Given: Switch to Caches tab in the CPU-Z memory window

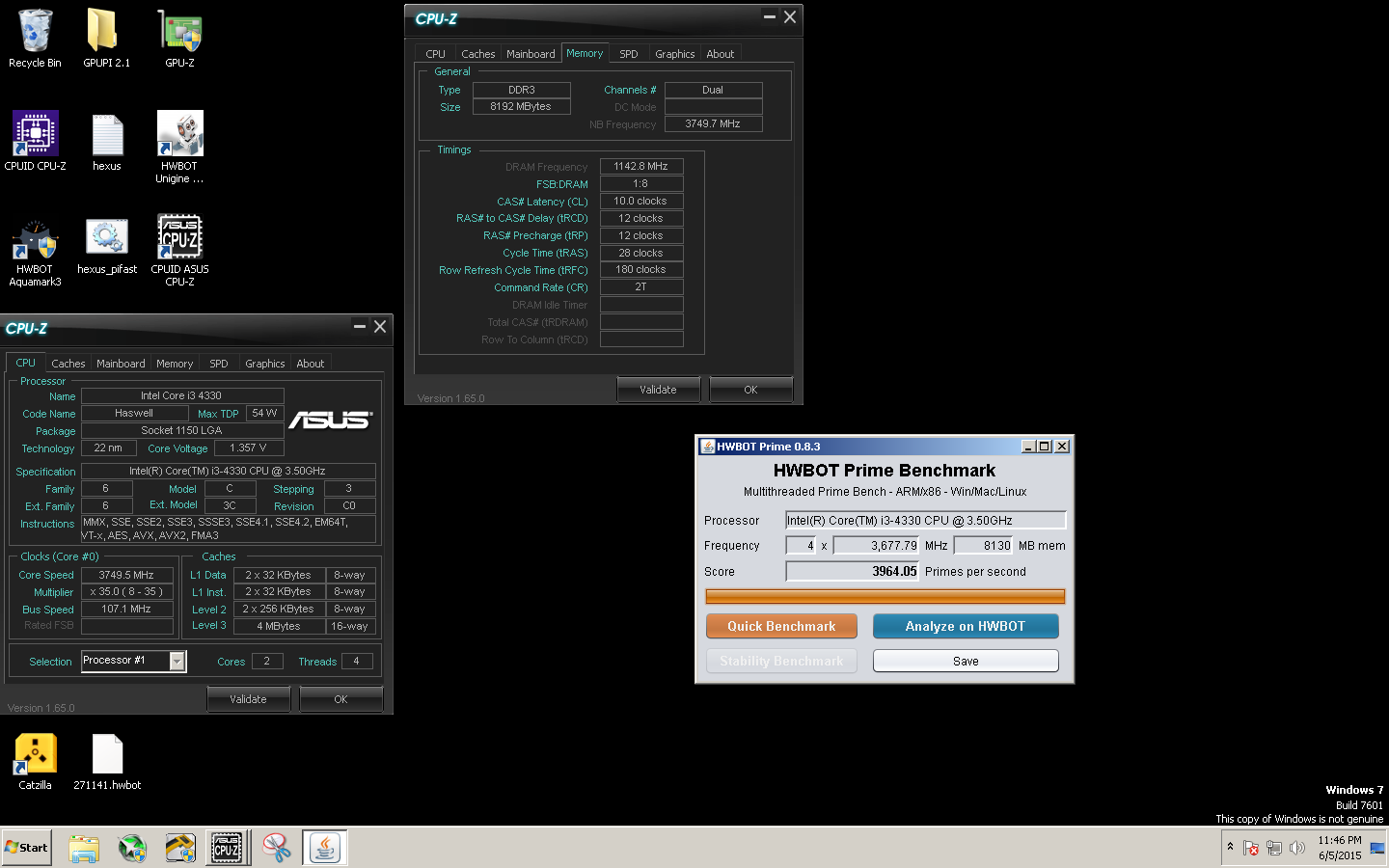Looking at the screenshot, I should pyautogui.click(x=477, y=54).
